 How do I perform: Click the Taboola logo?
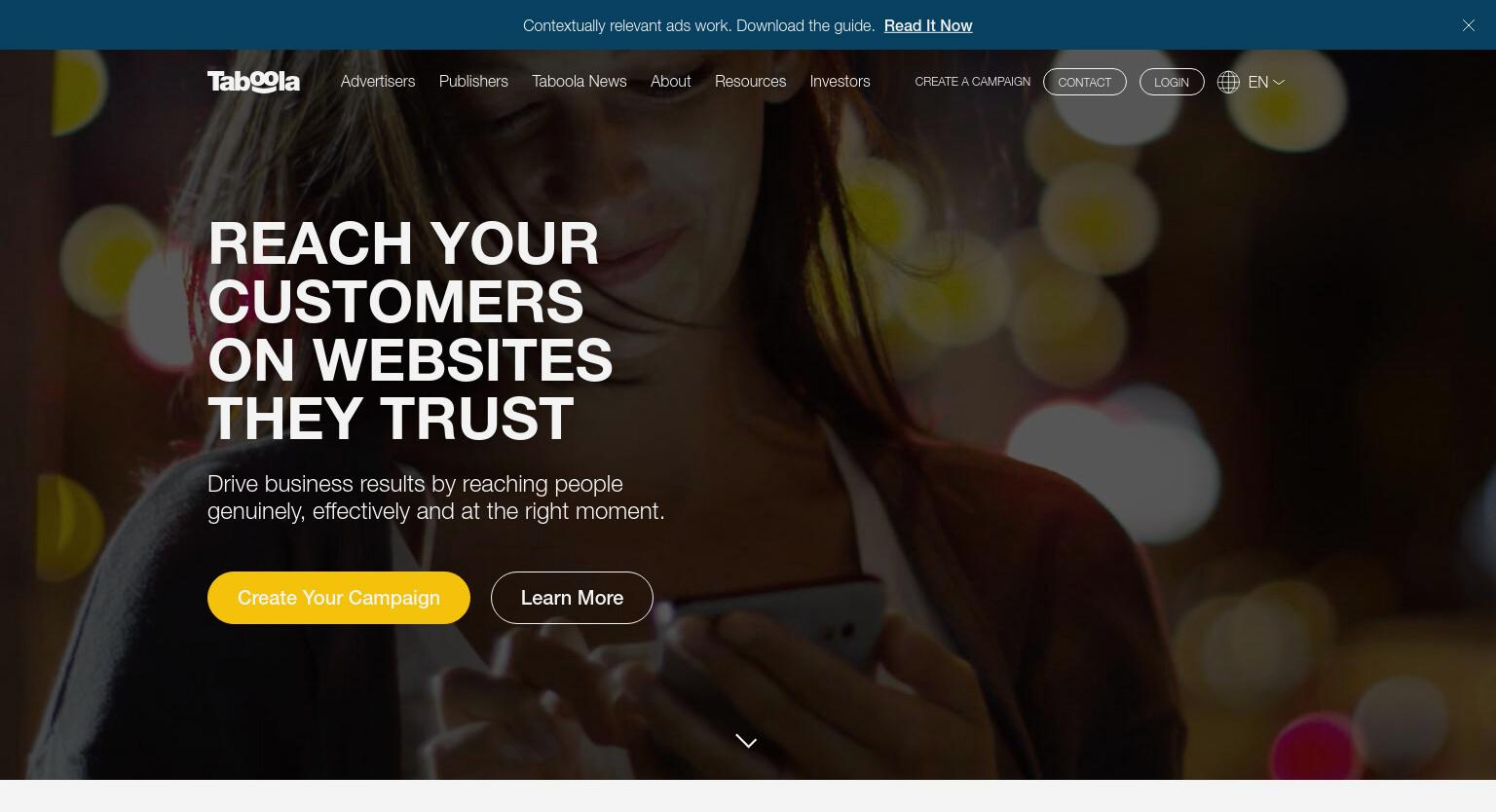(253, 82)
